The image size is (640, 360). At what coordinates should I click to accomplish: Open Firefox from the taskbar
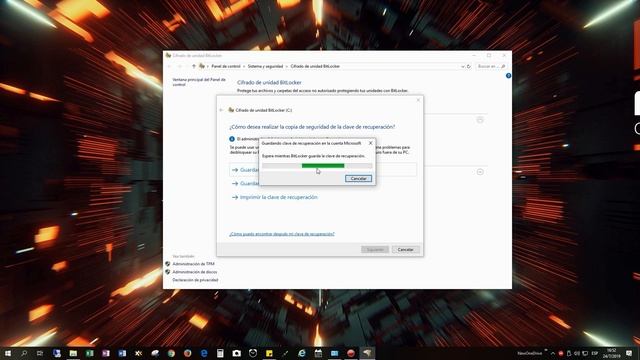point(187,353)
